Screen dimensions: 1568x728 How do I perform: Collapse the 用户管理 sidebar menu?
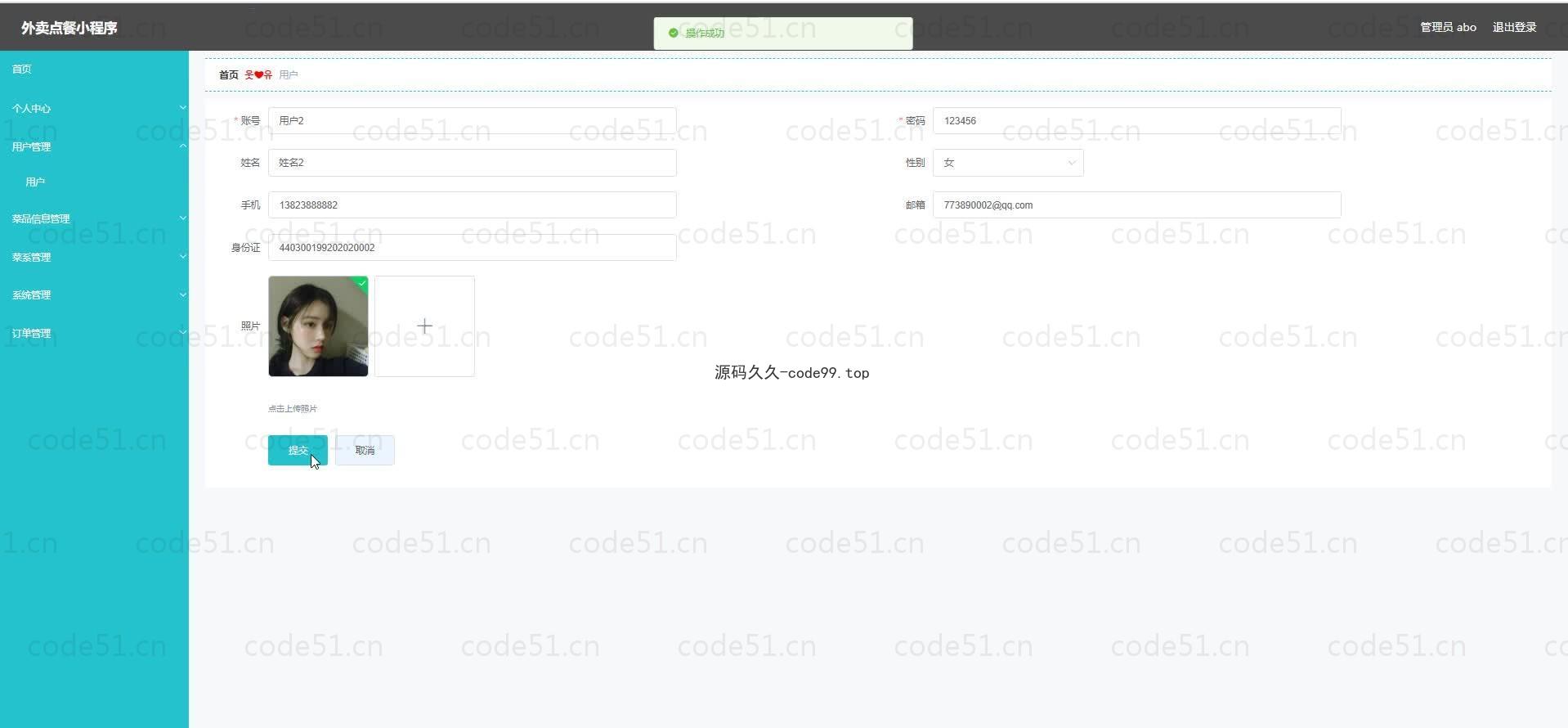click(94, 146)
